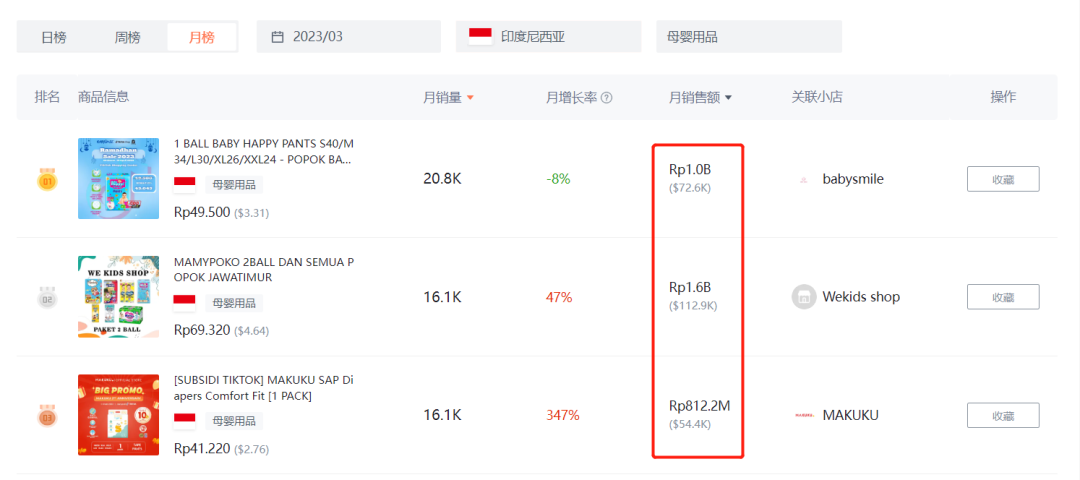Switch to the 日榜 tab
Viewport: 1080px width, 480px height.
54,37
